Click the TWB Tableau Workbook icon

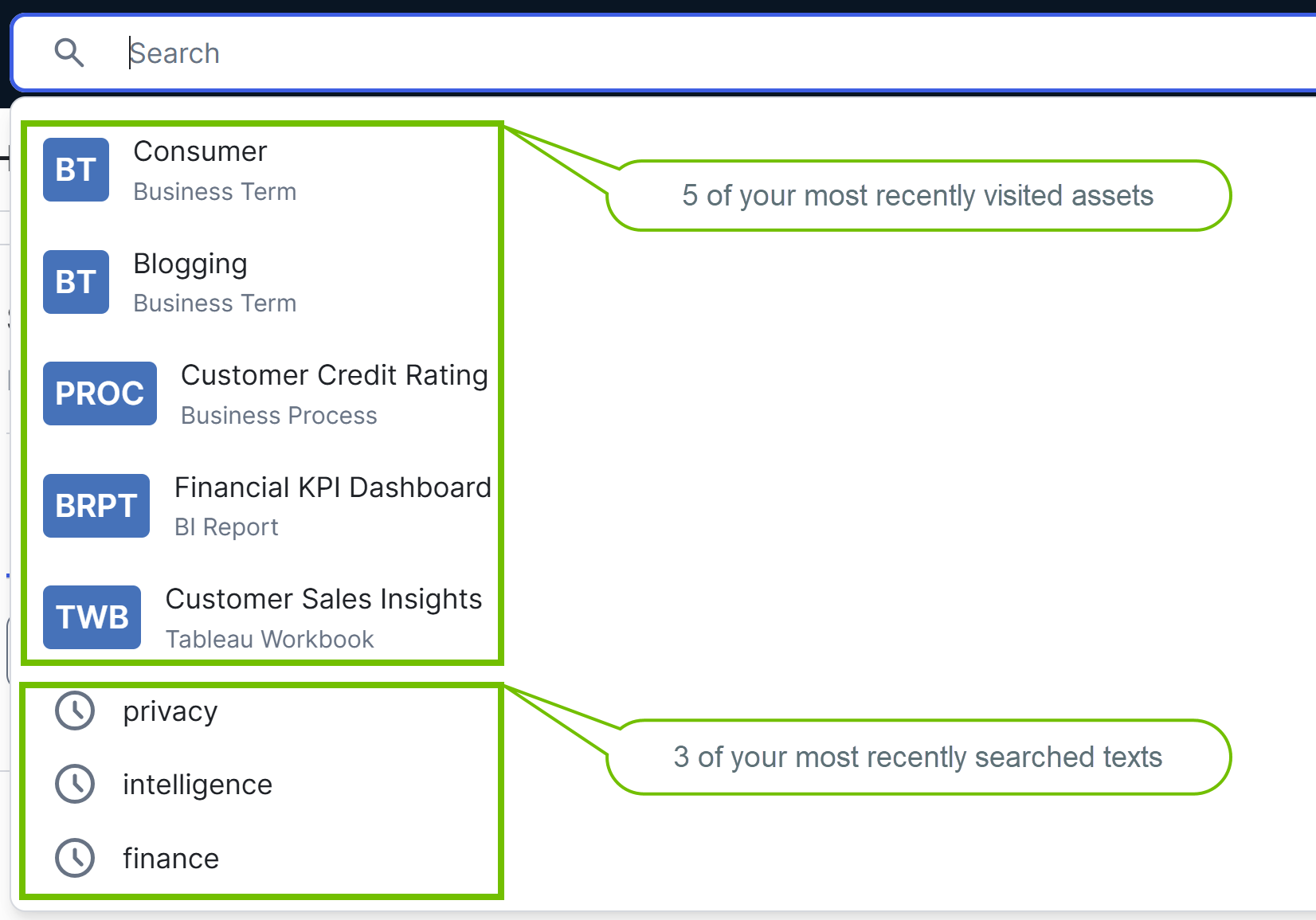(x=92, y=617)
